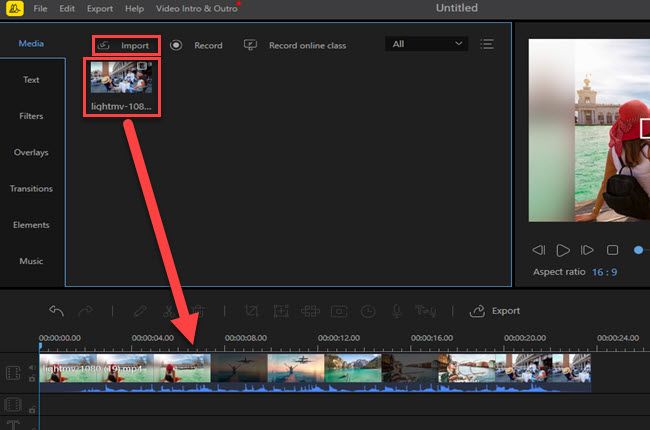Click the Untitled project title
This screenshot has width=650, height=430.
[456, 8]
